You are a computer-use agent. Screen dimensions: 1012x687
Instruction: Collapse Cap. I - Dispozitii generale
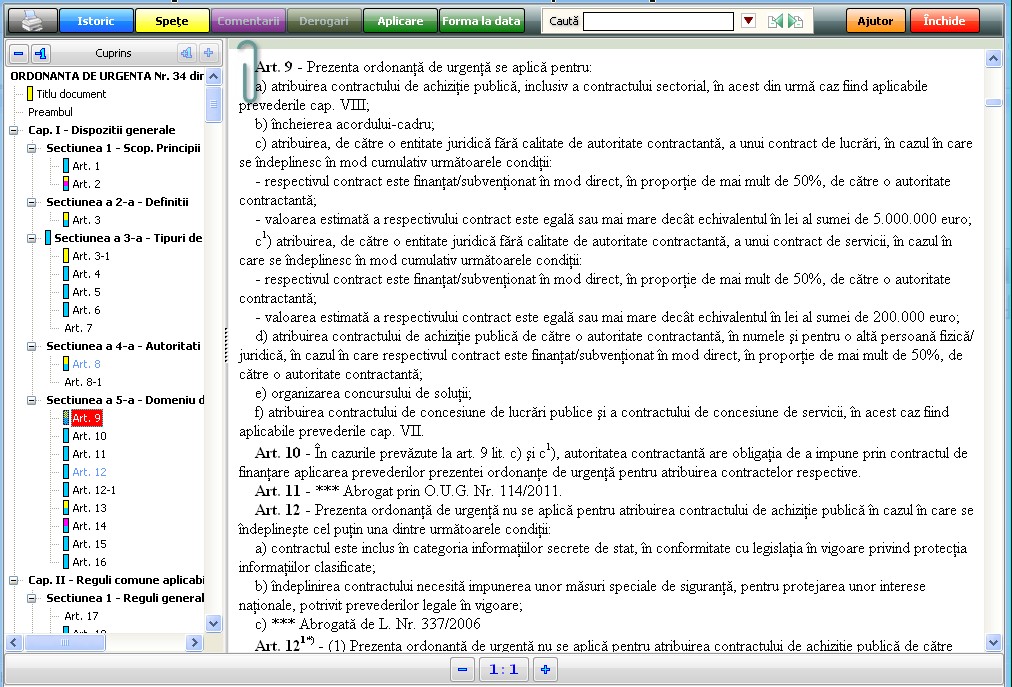pyautogui.click(x=14, y=130)
